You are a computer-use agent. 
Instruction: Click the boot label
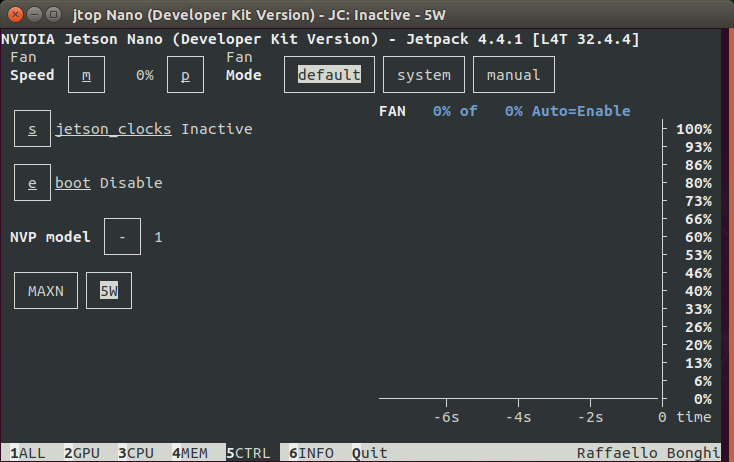[73, 183]
